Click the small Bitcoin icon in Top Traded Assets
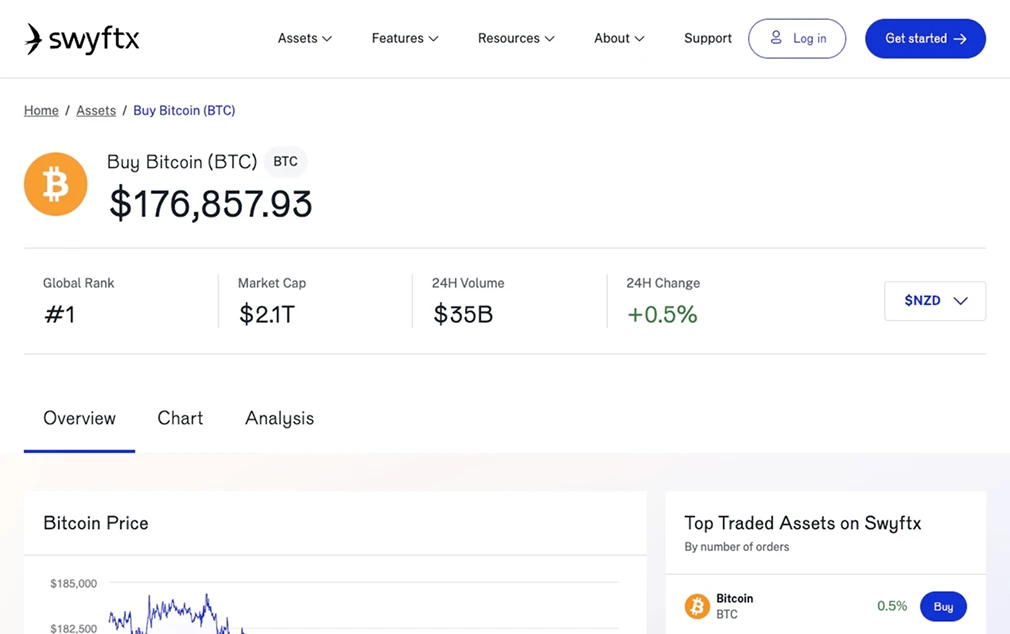 (x=697, y=606)
